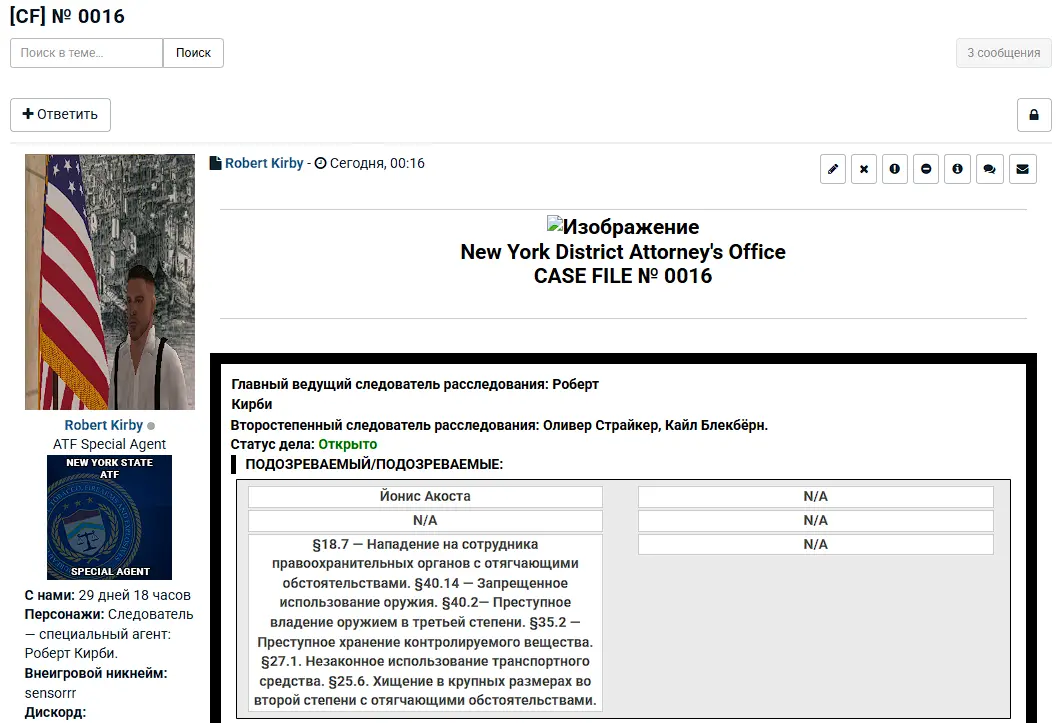Click the envelope message icon
Viewport: 1063px width, 723px height.
pos(1021,169)
